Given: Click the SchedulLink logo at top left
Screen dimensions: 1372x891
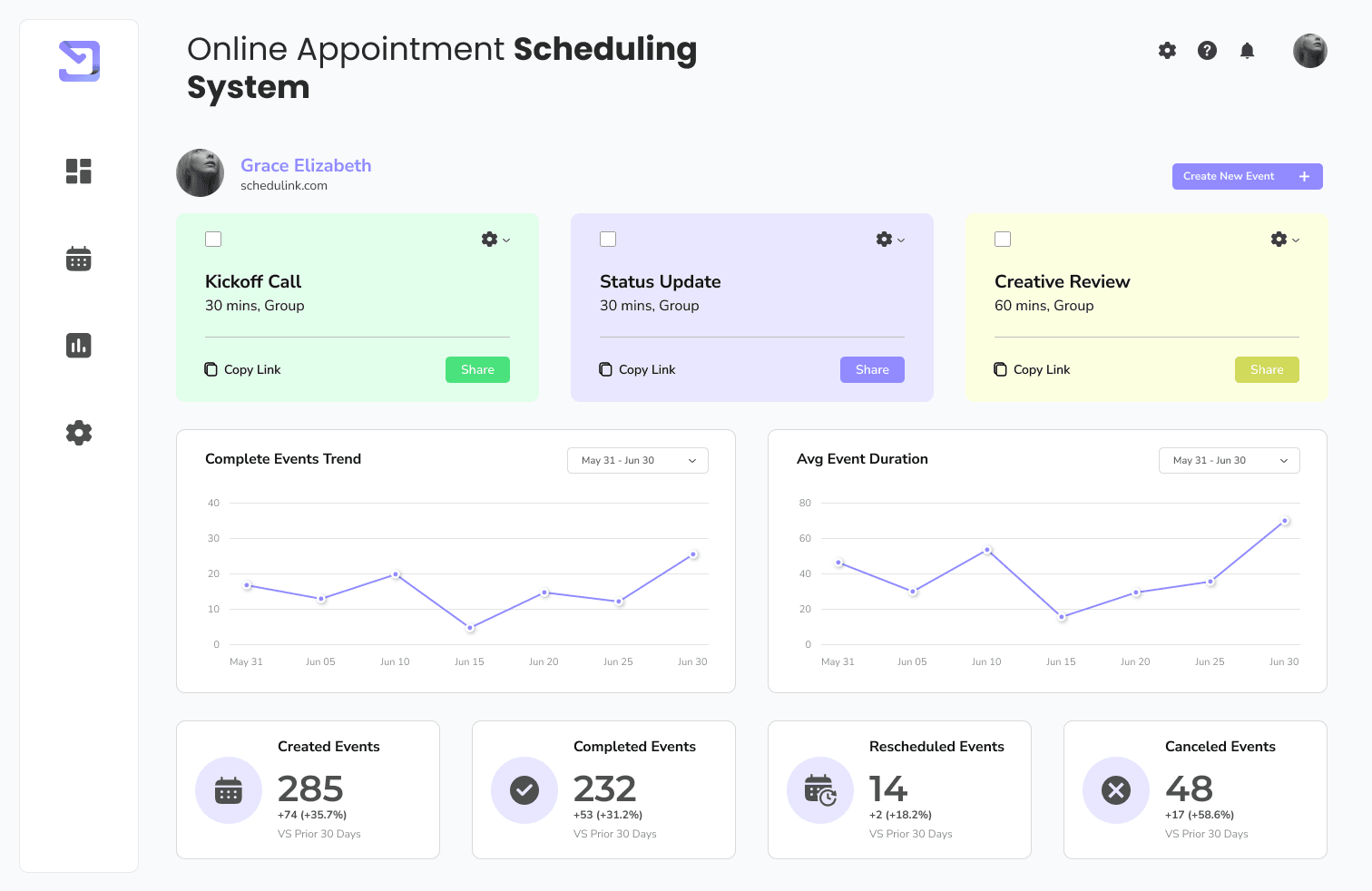Looking at the screenshot, I should 79,61.
